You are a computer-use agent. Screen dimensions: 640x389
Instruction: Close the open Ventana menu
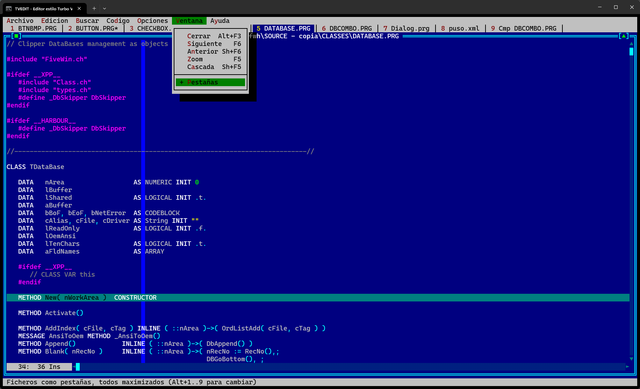189,20
